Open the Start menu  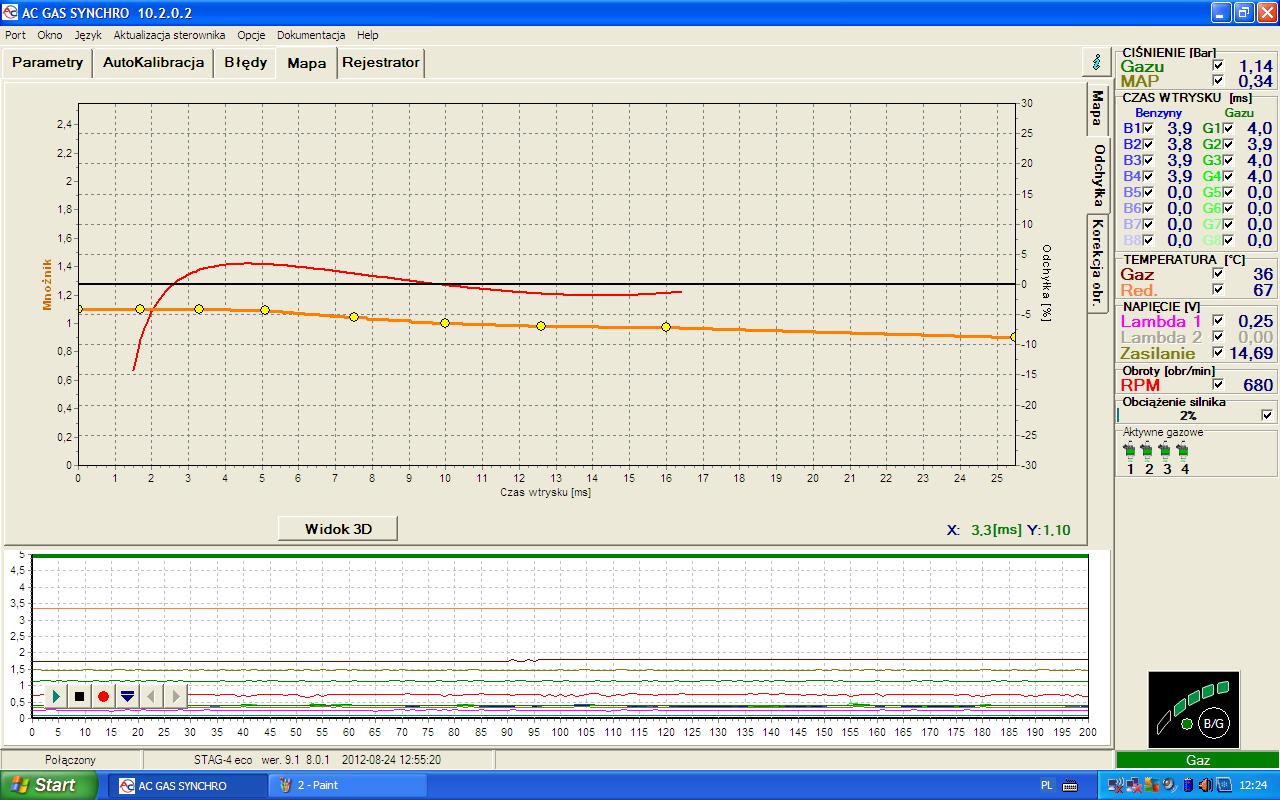tap(47, 785)
